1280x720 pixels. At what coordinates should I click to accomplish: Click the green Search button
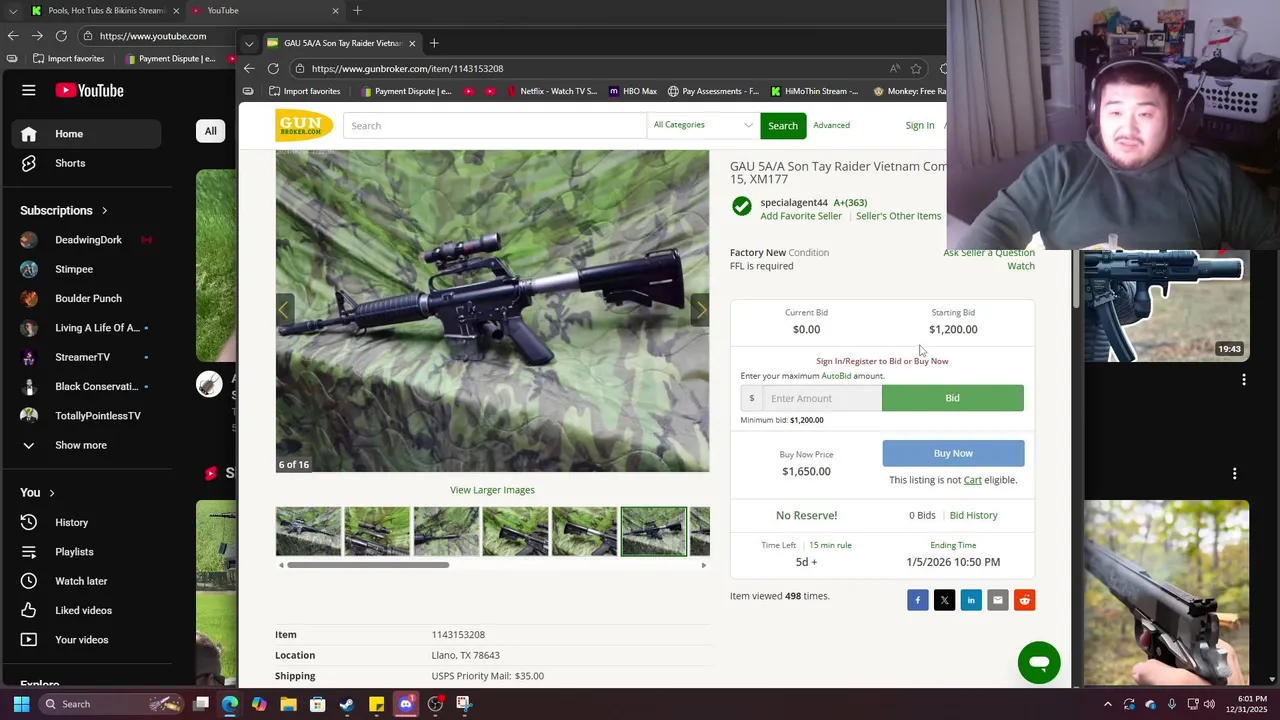pyautogui.click(x=783, y=126)
